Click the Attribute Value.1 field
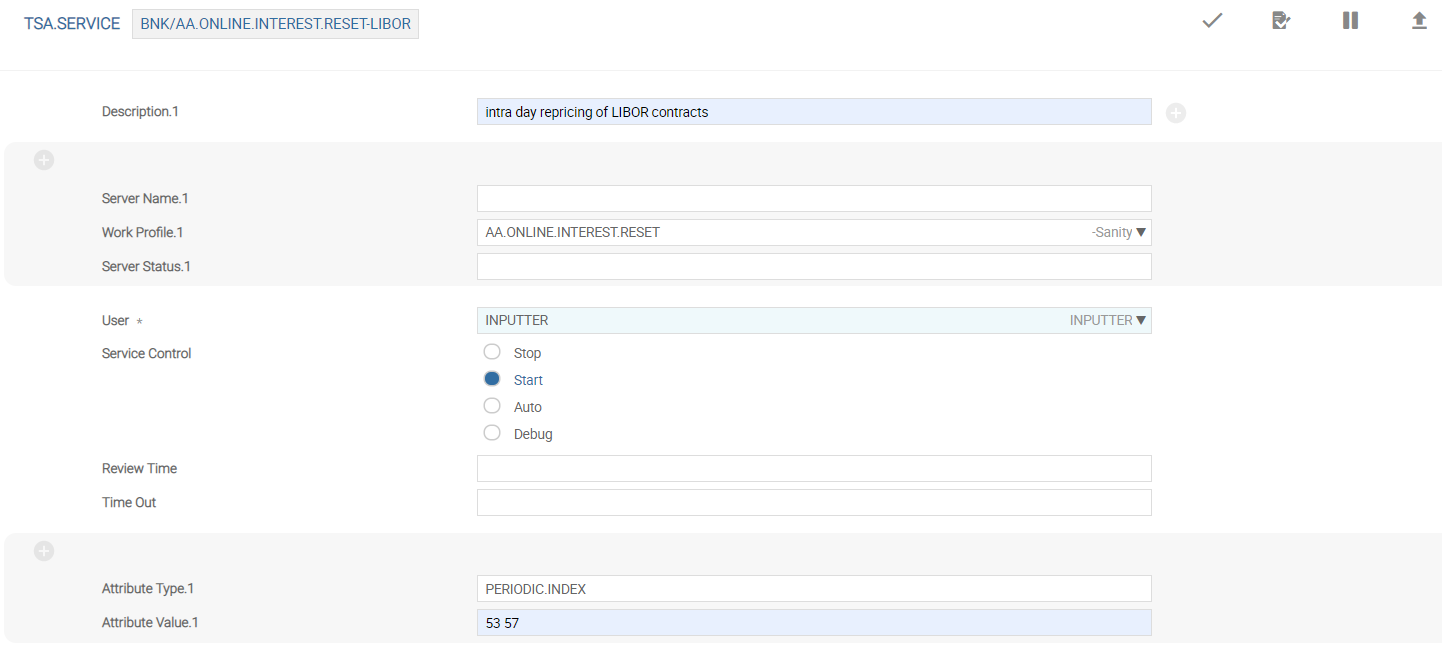Viewport: 1442px width, 655px height. tap(813, 623)
